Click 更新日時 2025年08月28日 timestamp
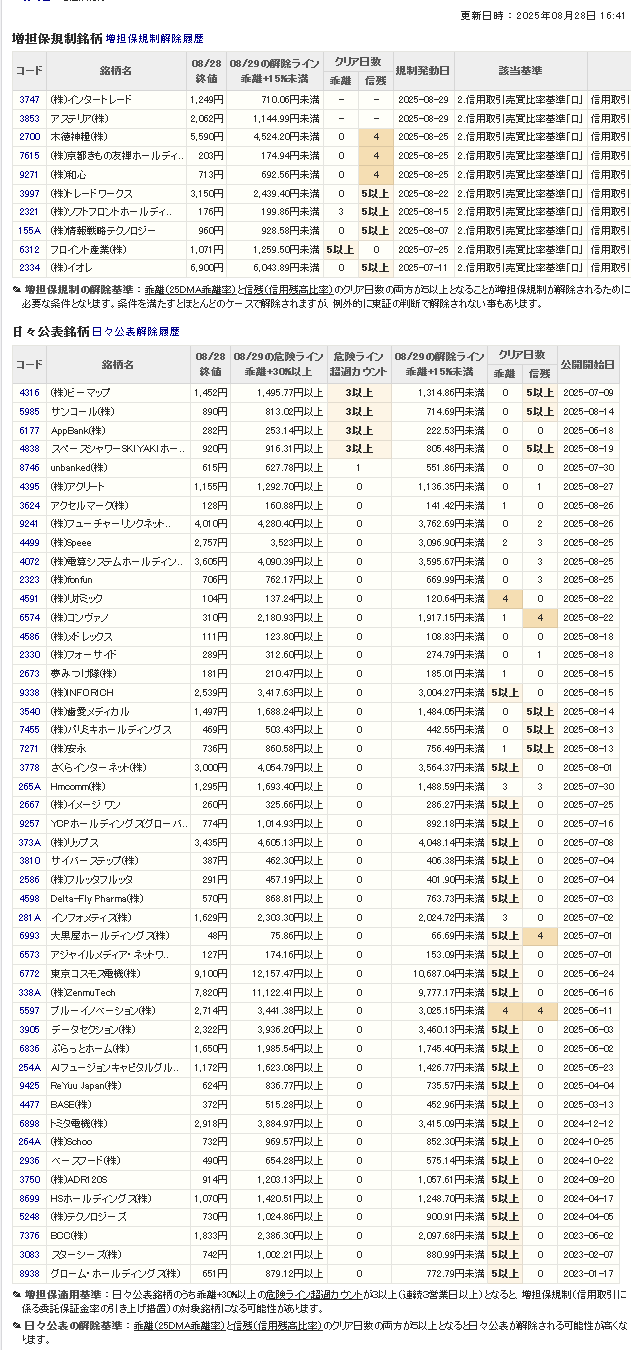 543,16
